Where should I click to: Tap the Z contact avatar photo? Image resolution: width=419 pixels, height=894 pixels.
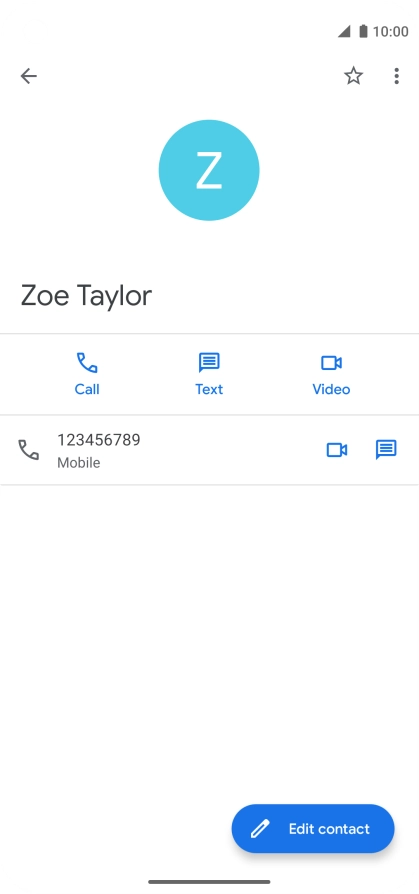[x=209, y=170]
